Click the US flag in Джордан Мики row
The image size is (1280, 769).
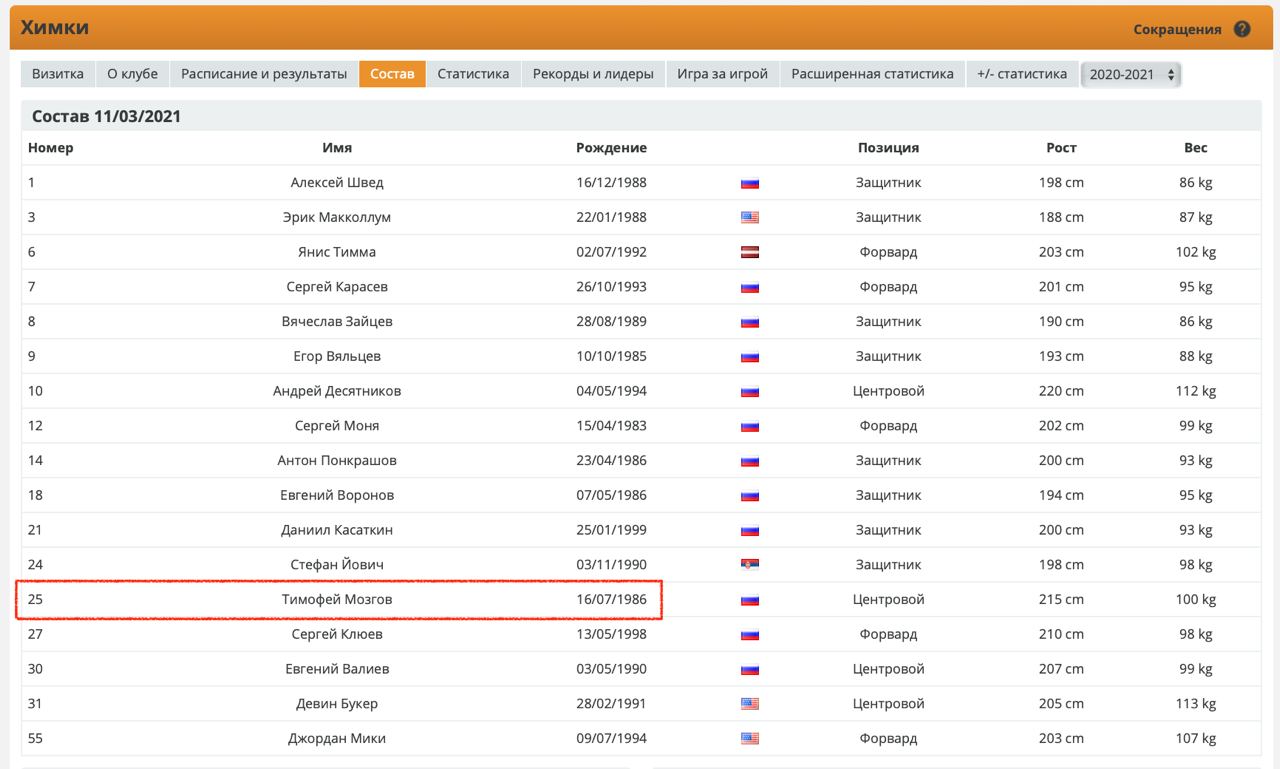(750, 739)
